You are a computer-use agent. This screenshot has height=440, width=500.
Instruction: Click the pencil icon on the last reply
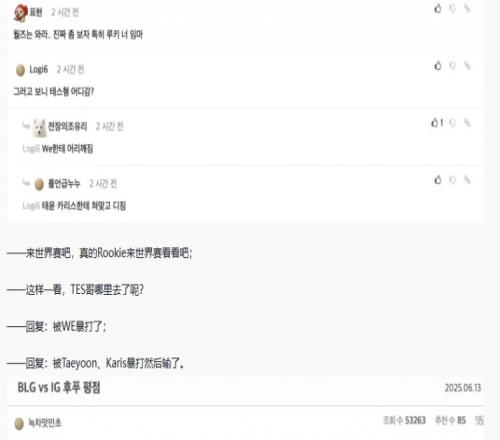click(x=467, y=180)
